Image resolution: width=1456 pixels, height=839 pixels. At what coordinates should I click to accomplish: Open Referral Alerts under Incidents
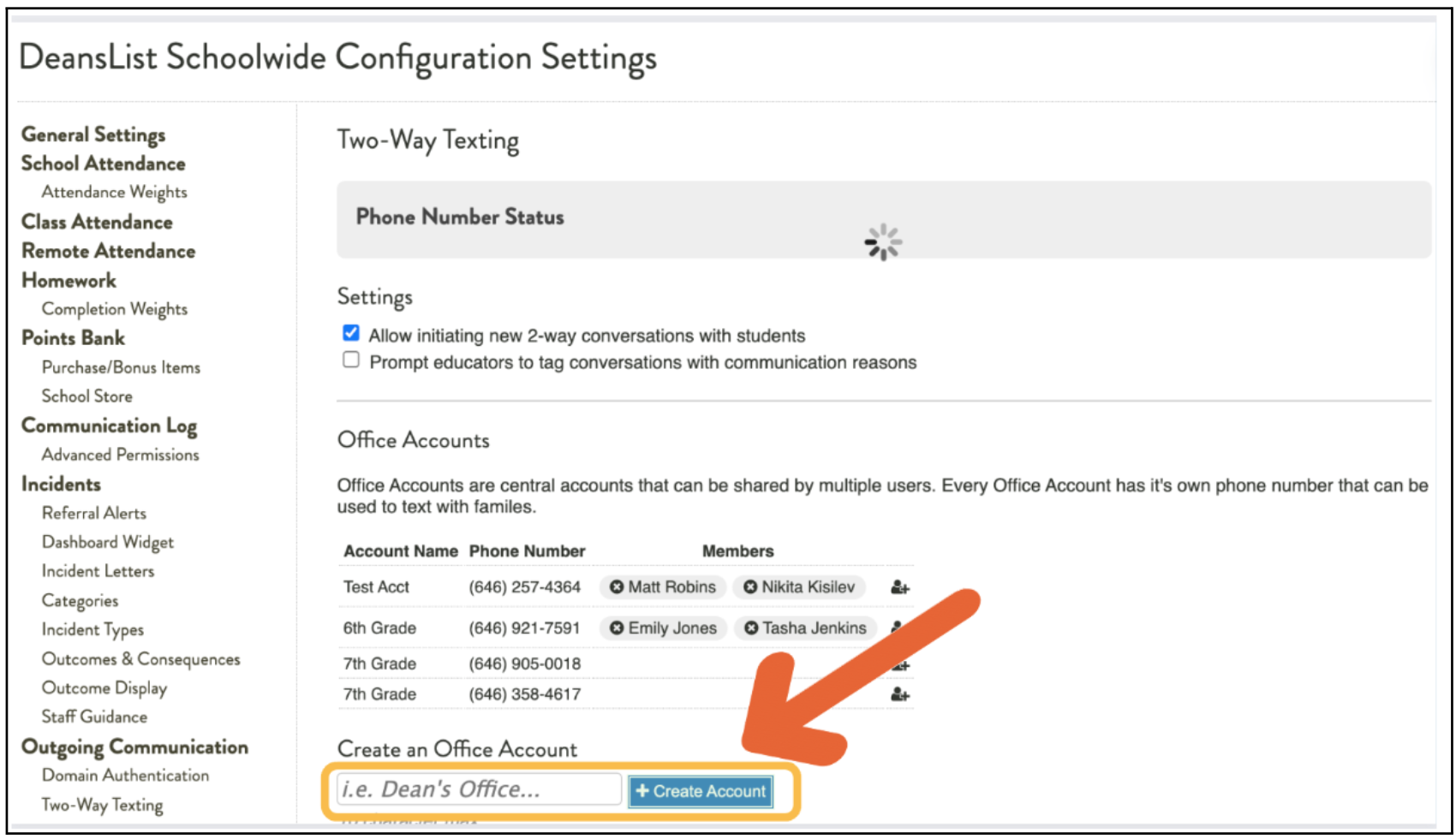[93, 513]
